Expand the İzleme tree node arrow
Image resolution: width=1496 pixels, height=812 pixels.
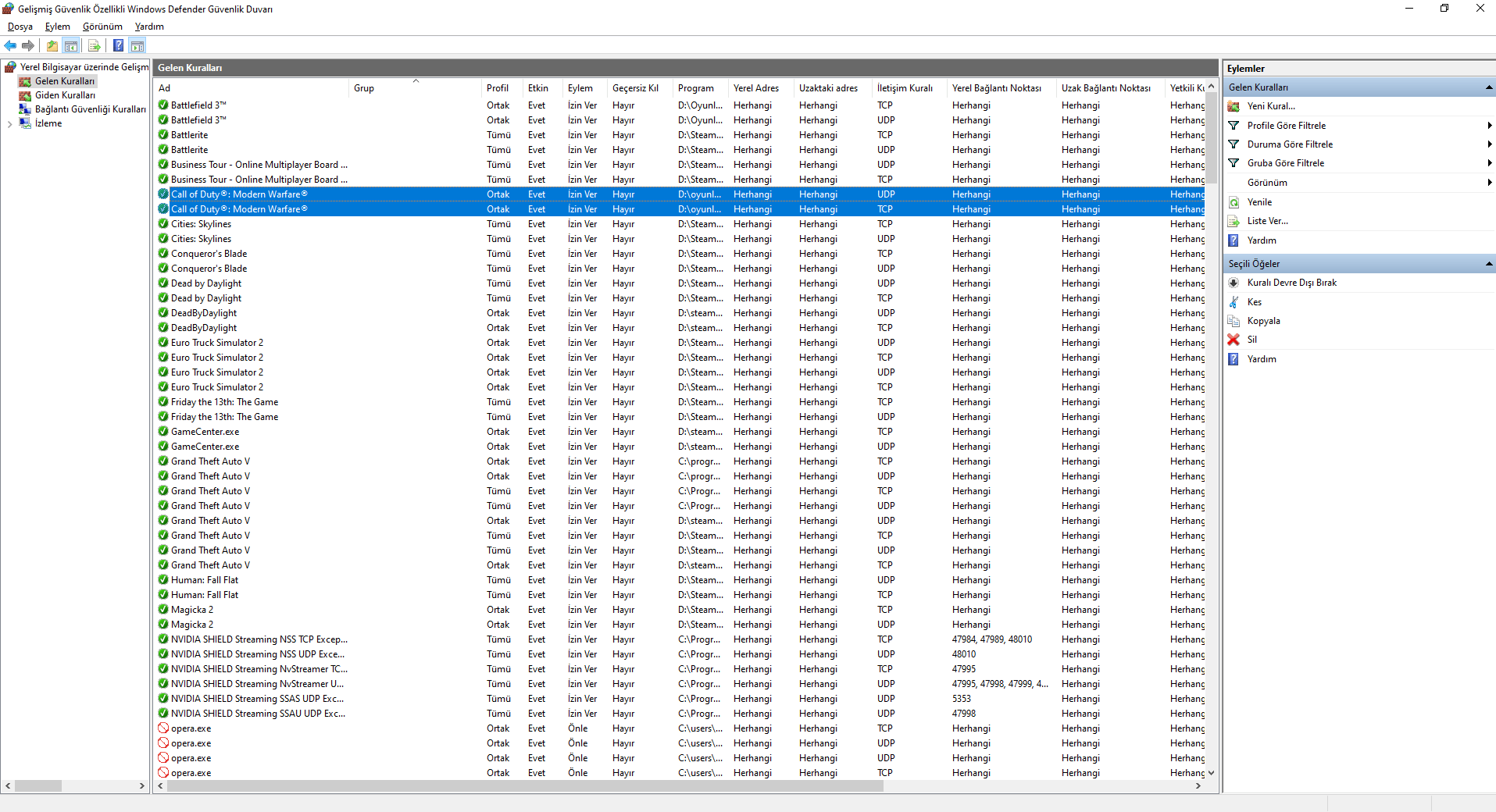tap(9, 123)
